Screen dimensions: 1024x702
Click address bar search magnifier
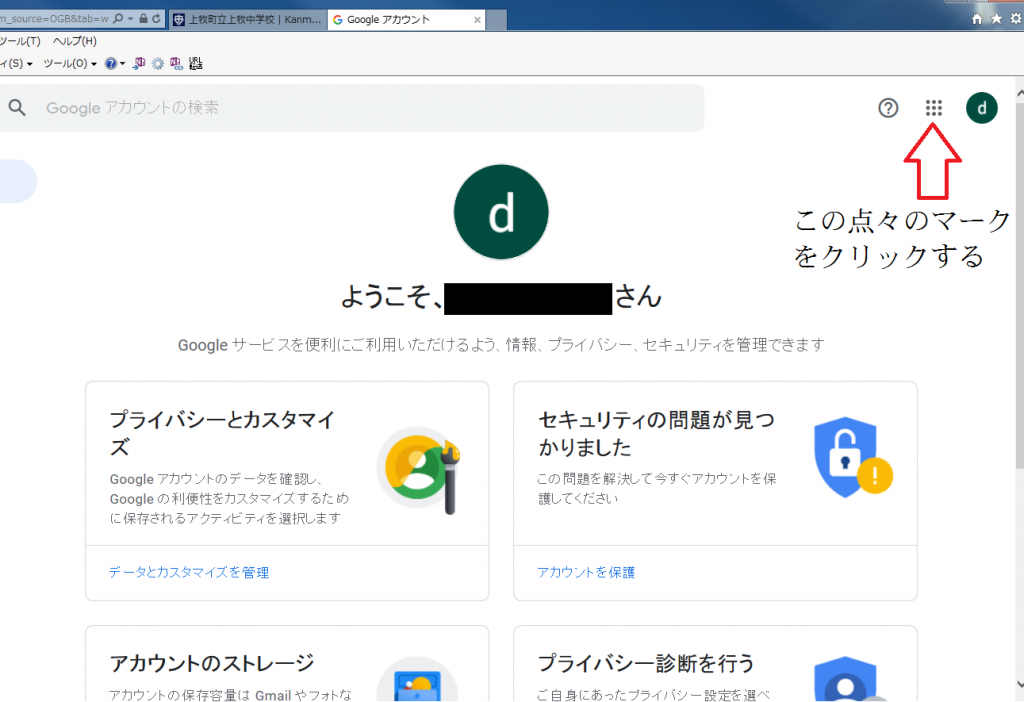click(x=118, y=19)
